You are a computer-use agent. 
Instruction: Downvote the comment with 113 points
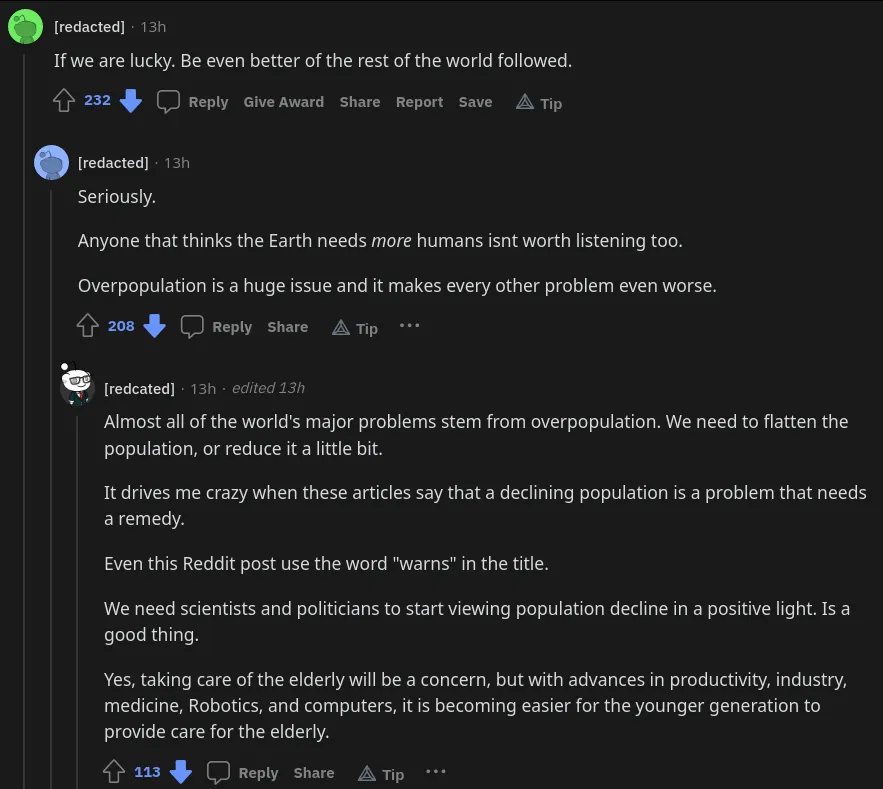coord(180,772)
